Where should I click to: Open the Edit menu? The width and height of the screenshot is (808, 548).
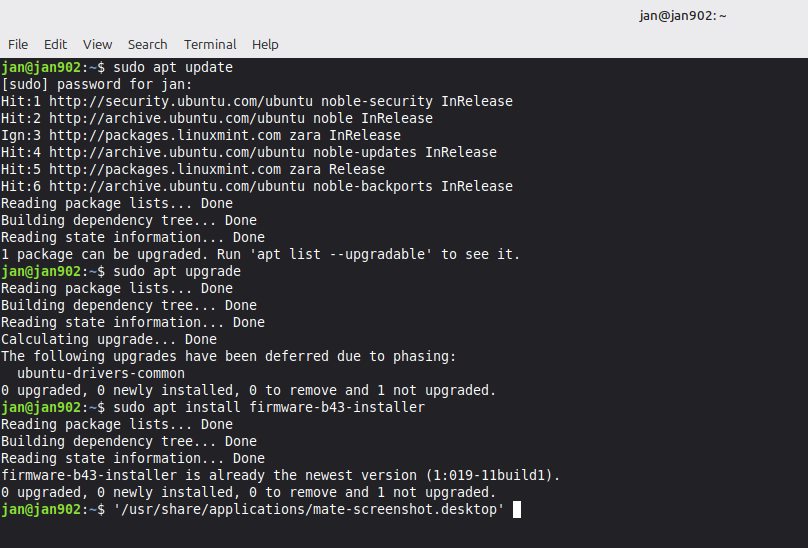point(55,44)
